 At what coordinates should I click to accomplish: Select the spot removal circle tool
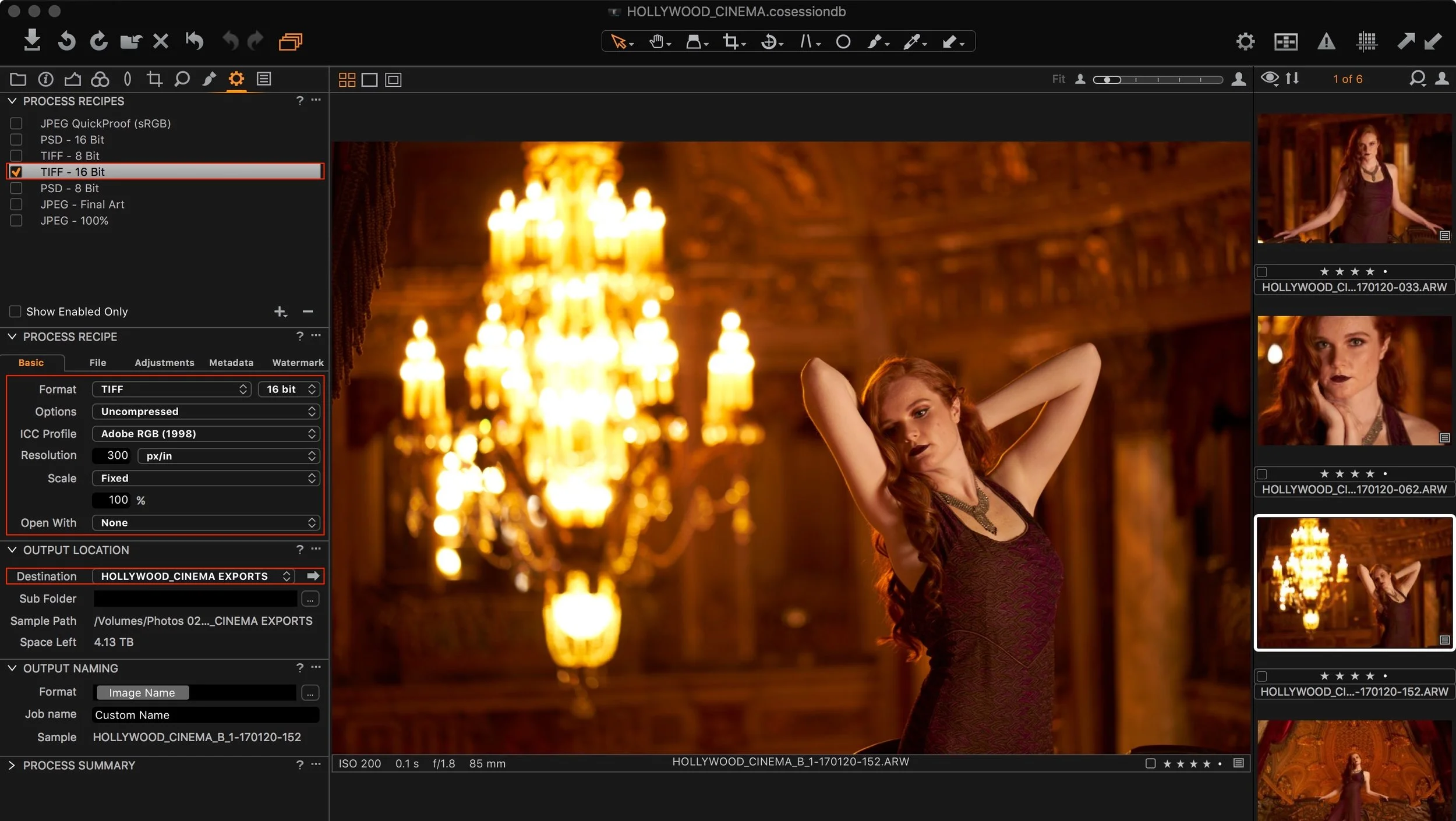843,41
